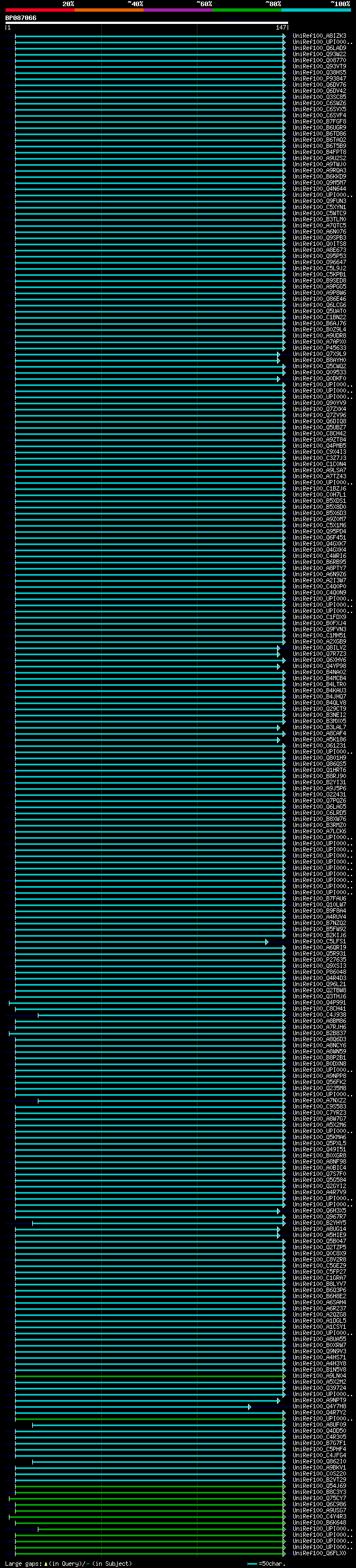Image resolution: width=356 pixels, height=1568 pixels.
Task: Click the =50char. scale legend
Action: pyautogui.click(x=266, y=1564)
